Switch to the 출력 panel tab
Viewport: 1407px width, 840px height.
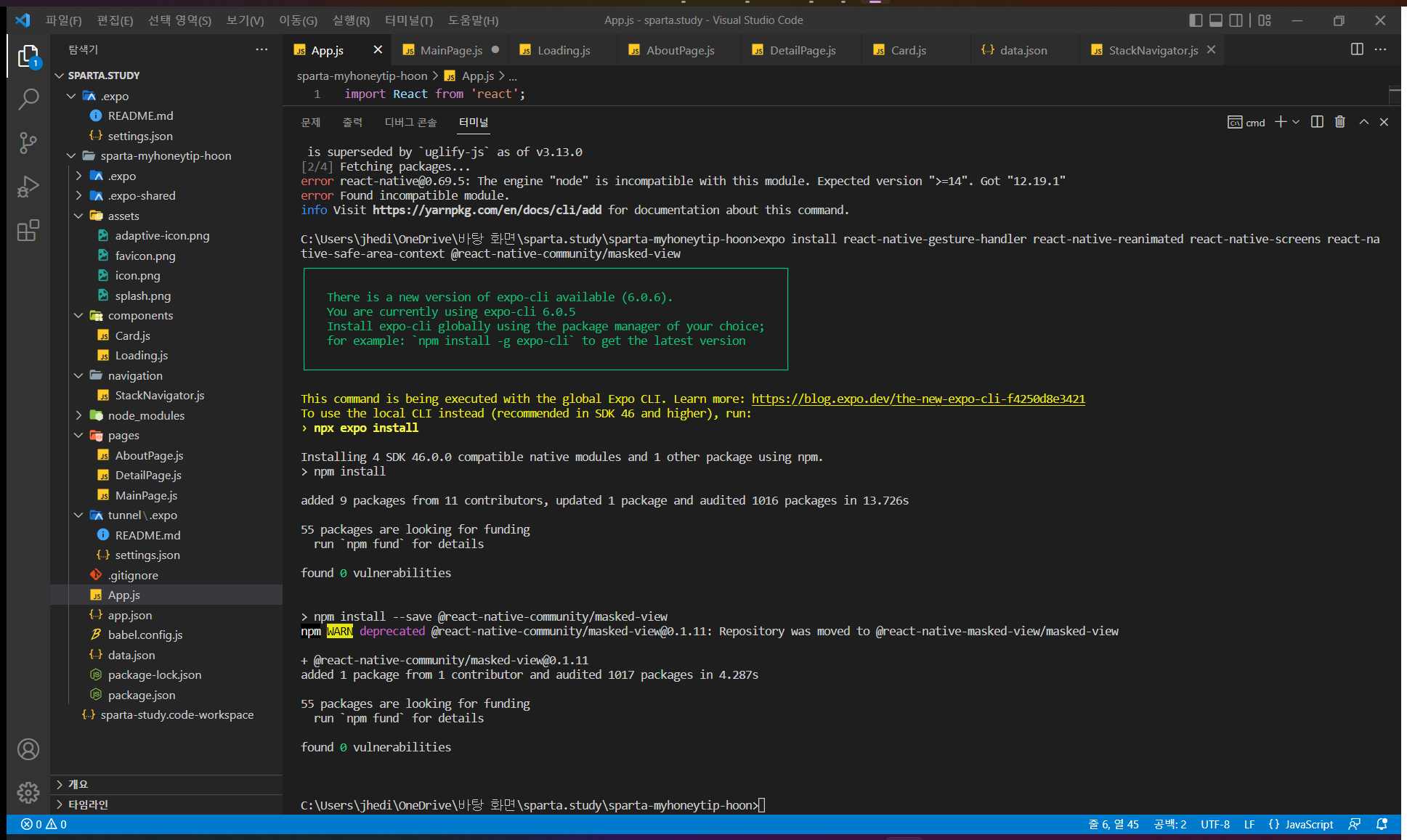click(x=352, y=122)
